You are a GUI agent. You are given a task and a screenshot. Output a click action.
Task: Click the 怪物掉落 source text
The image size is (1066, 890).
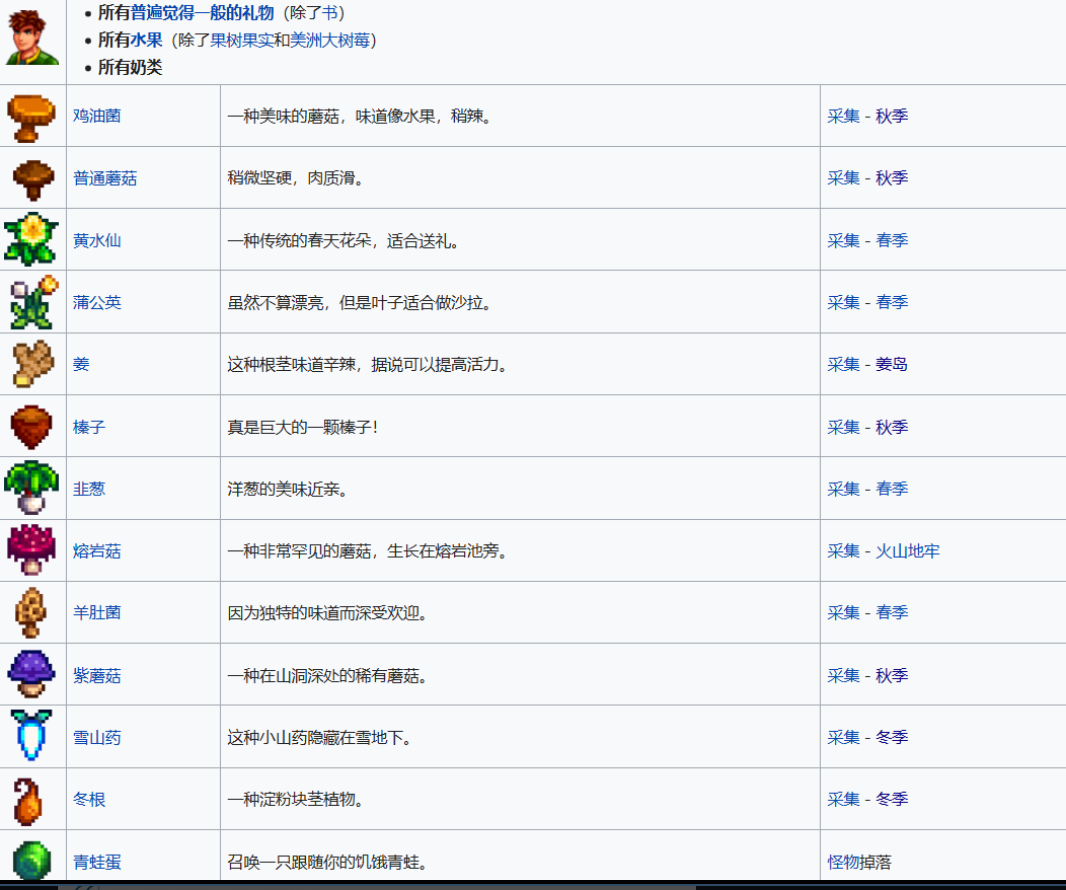pyautogui.click(x=859, y=862)
